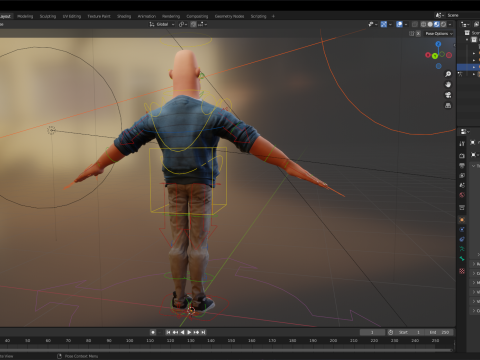This screenshot has width=480, height=360.
Task: Open the Armature data properties tab
Action: pos(462,249)
